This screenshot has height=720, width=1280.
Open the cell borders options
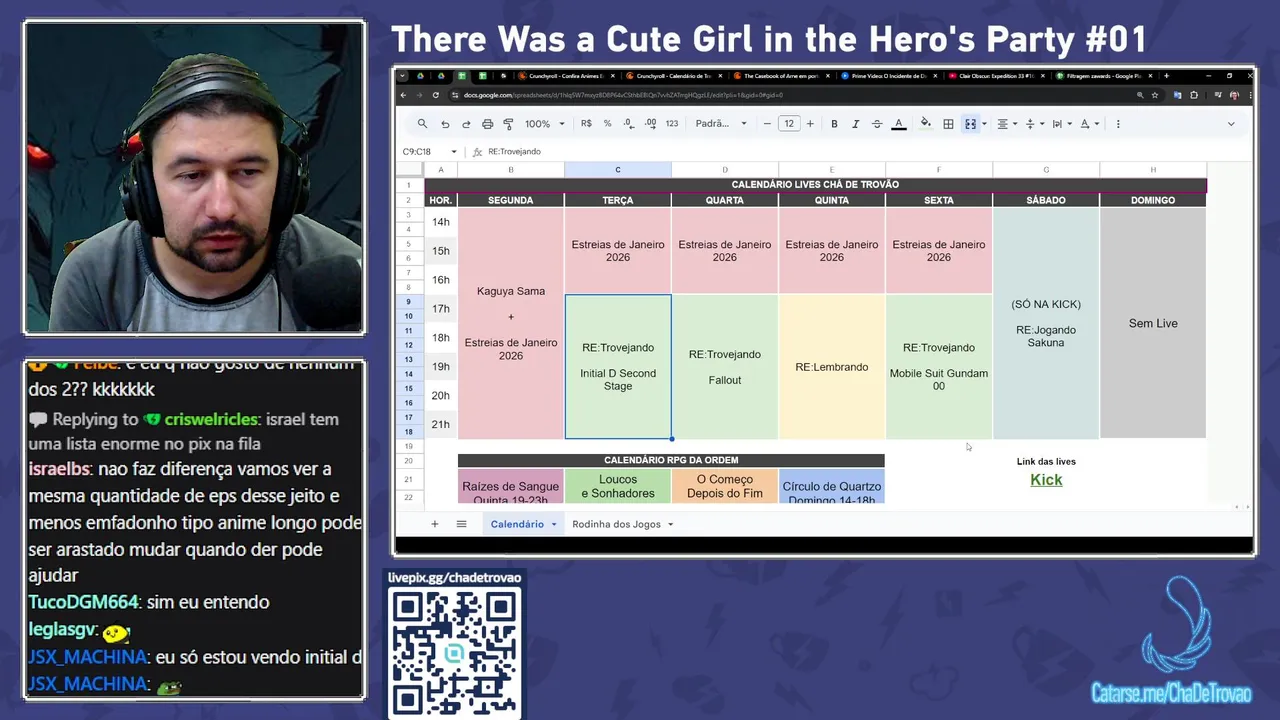click(x=948, y=124)
